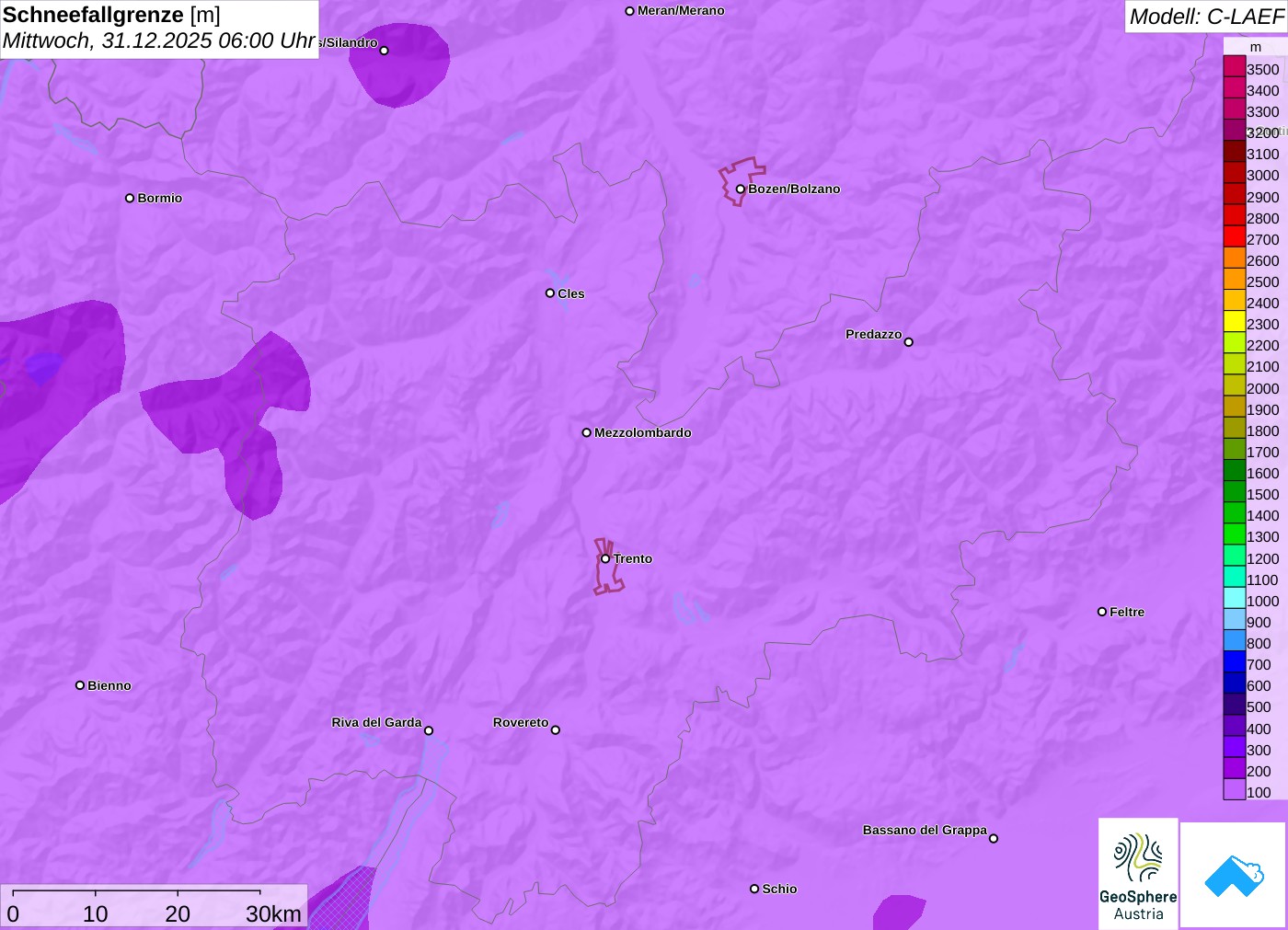Click the Bassano del Grappa label
The width and height of the screenshot is (1288, 930).
coord(925,830)
